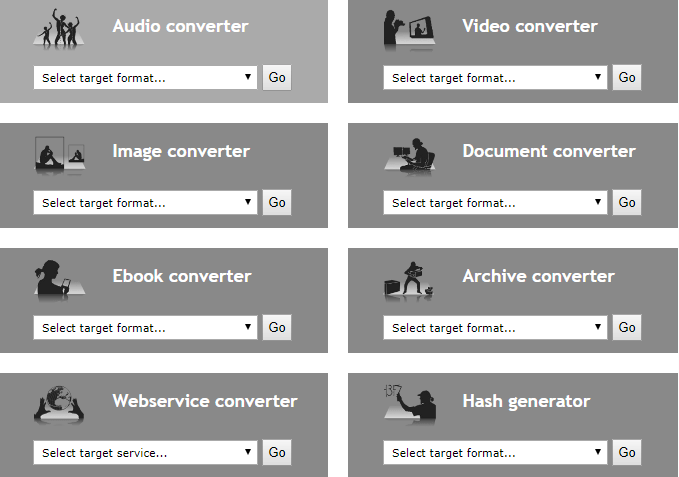679x477 pixels.
Task: Click the "Ebook converter" heading
Action: coord(182,276)
